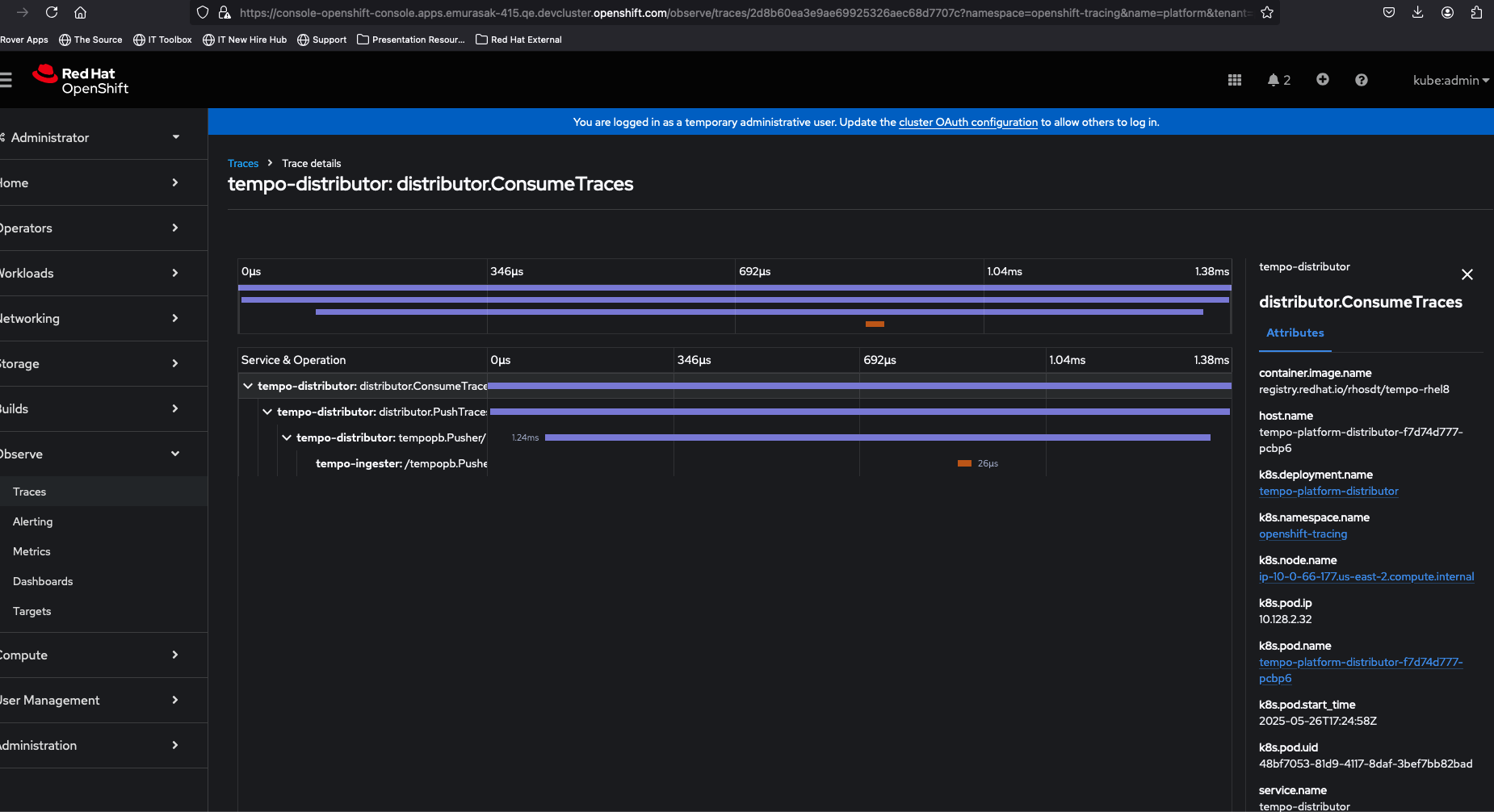Viewport: 1494px width, 812px height.
Task: Collapse tempopb.Pusher span row
Action: click(287, 437)
